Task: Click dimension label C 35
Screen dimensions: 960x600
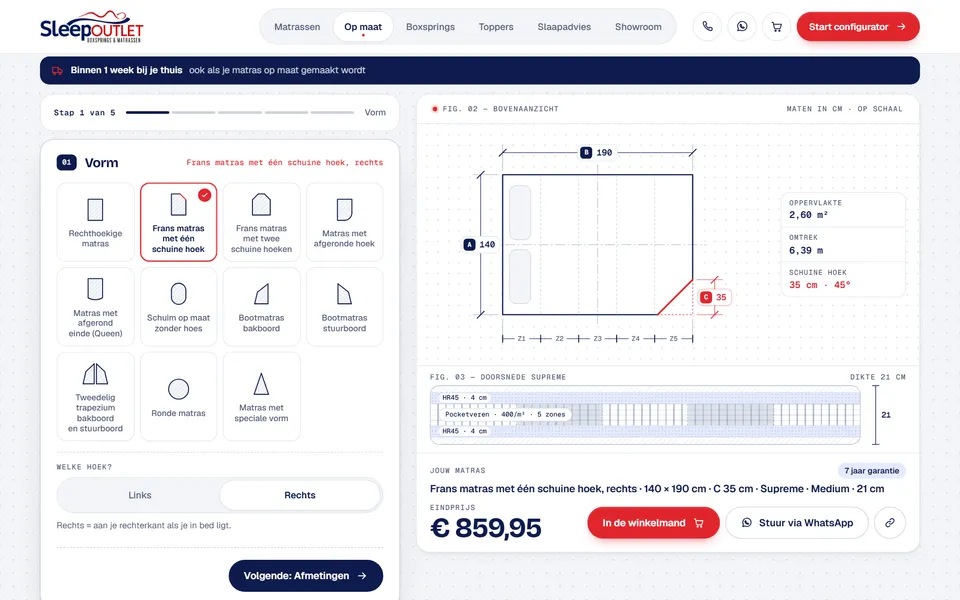Action: point(714,298)
